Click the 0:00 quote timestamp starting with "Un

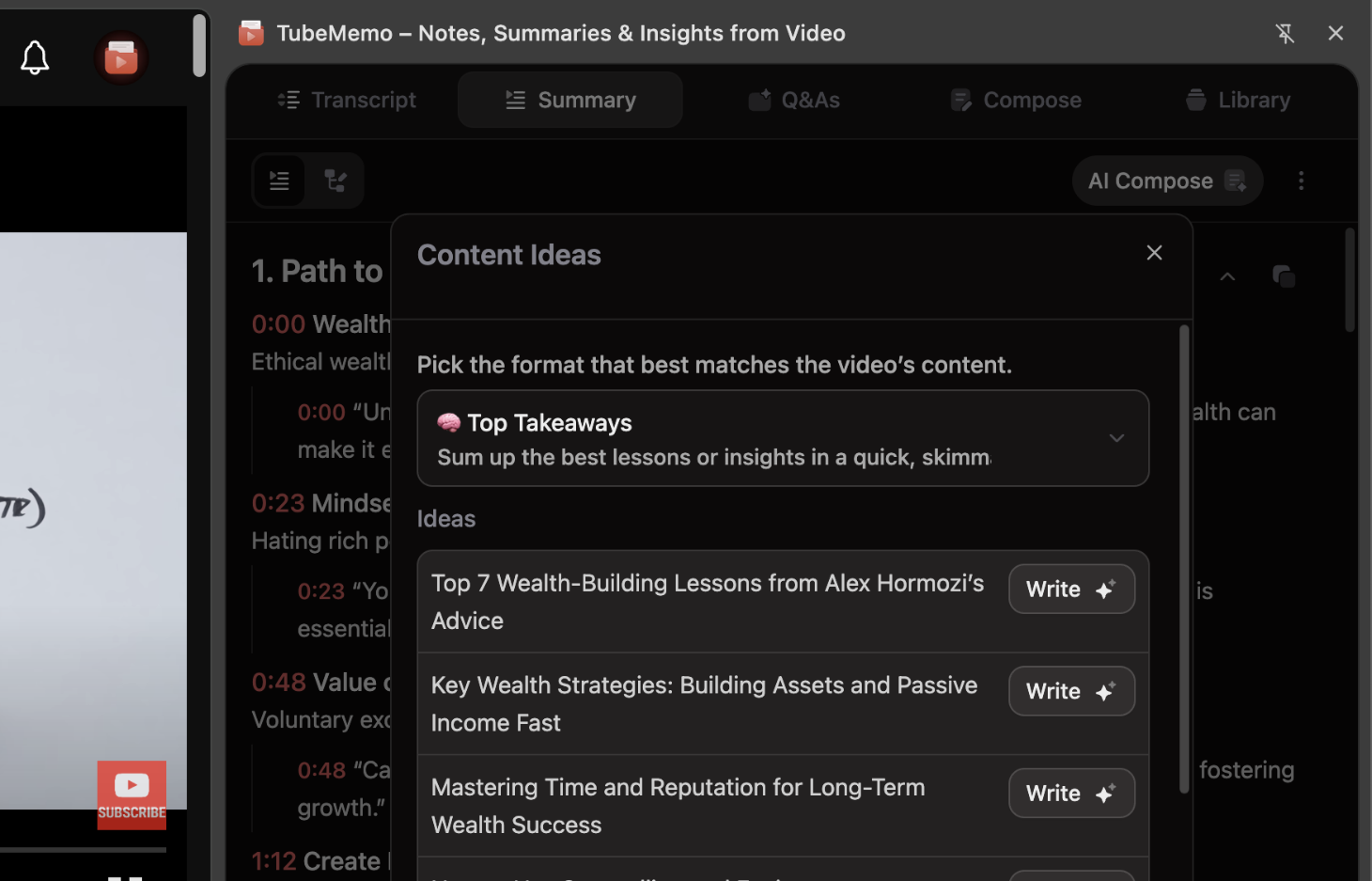(x=321, y=413)
